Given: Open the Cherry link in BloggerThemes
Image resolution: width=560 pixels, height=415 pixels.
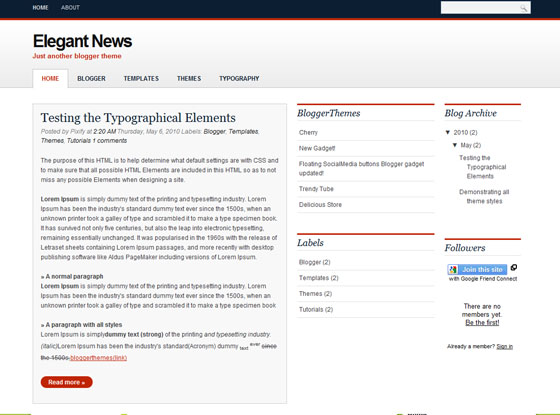Looking at the screenshot, I should [308, 132].
